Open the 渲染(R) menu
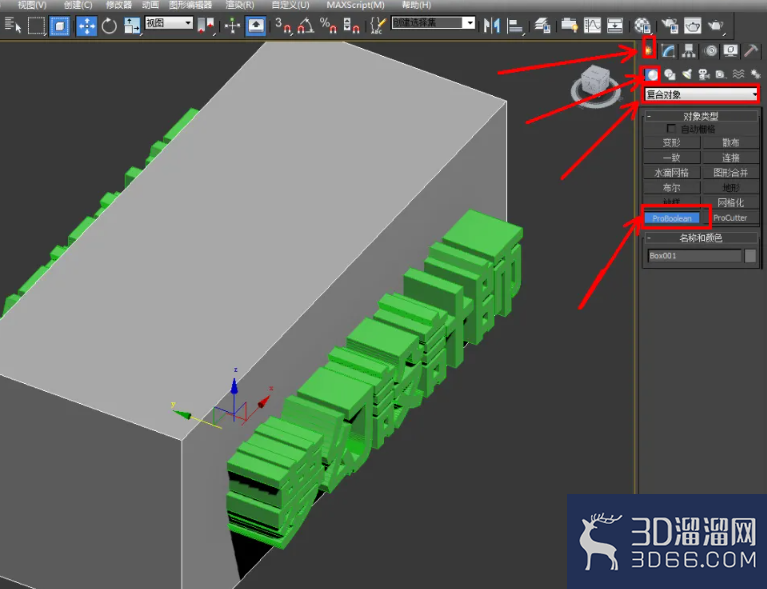Image resolution: width=767 pixels, height=589 pixels. click(x=240, y=5)
